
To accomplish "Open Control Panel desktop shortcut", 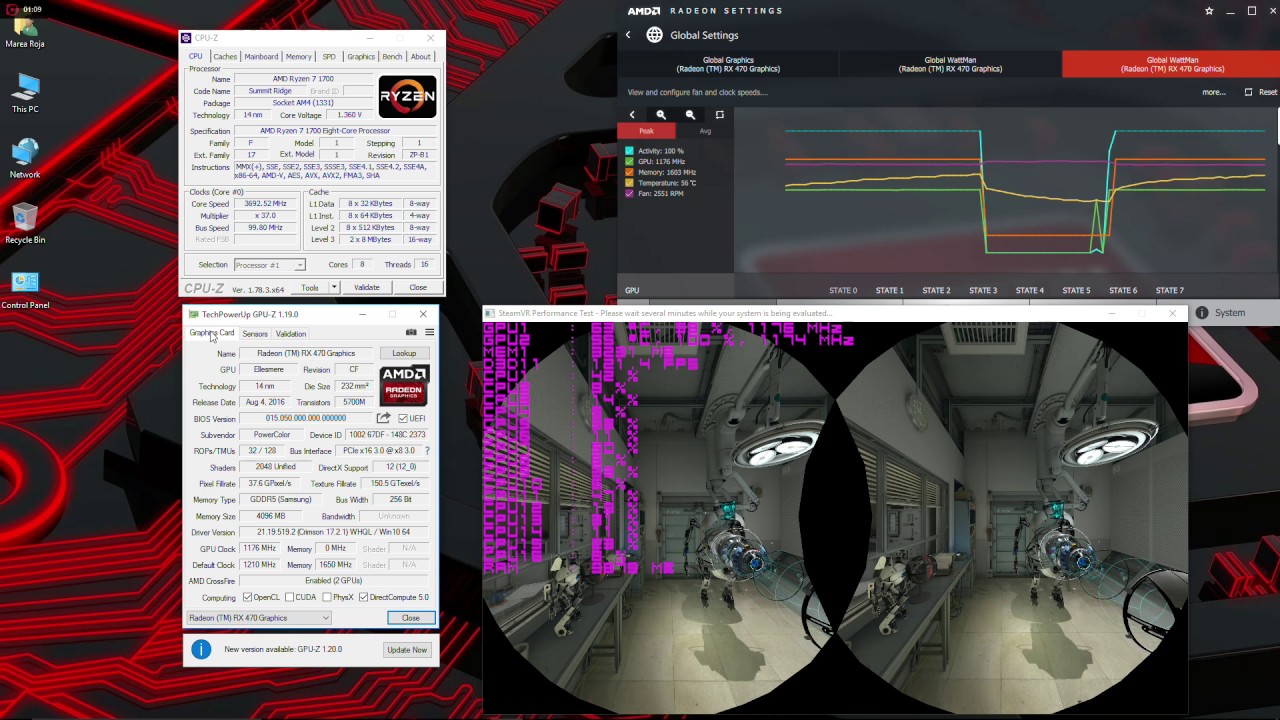I will tap(25, 290).
